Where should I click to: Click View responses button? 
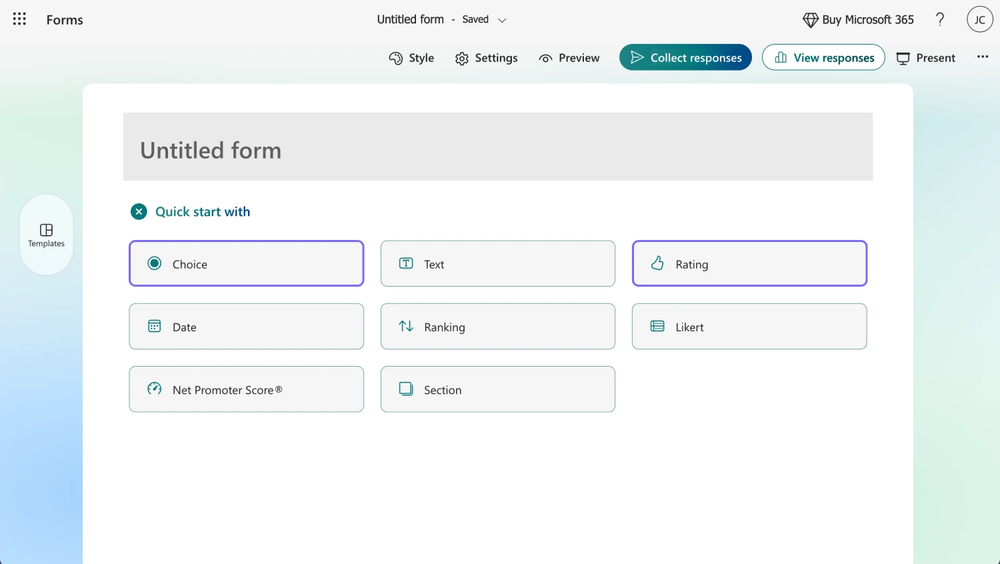click(823, 58)
